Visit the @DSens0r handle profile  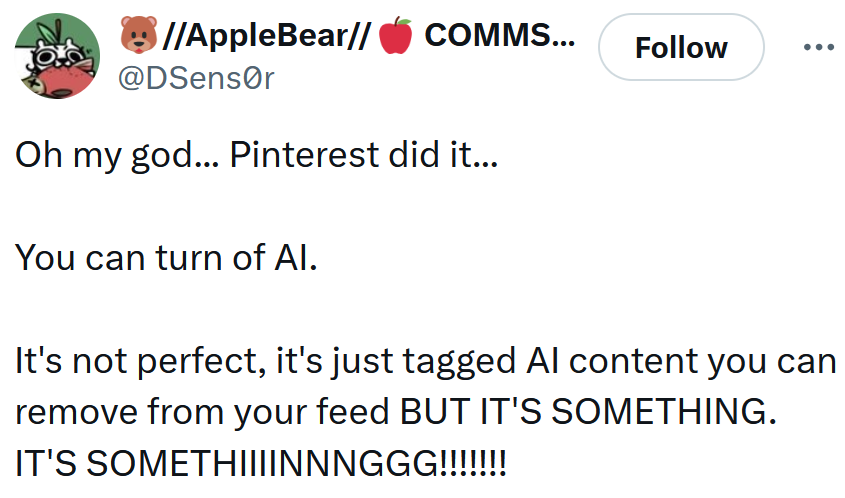point(196,78)
